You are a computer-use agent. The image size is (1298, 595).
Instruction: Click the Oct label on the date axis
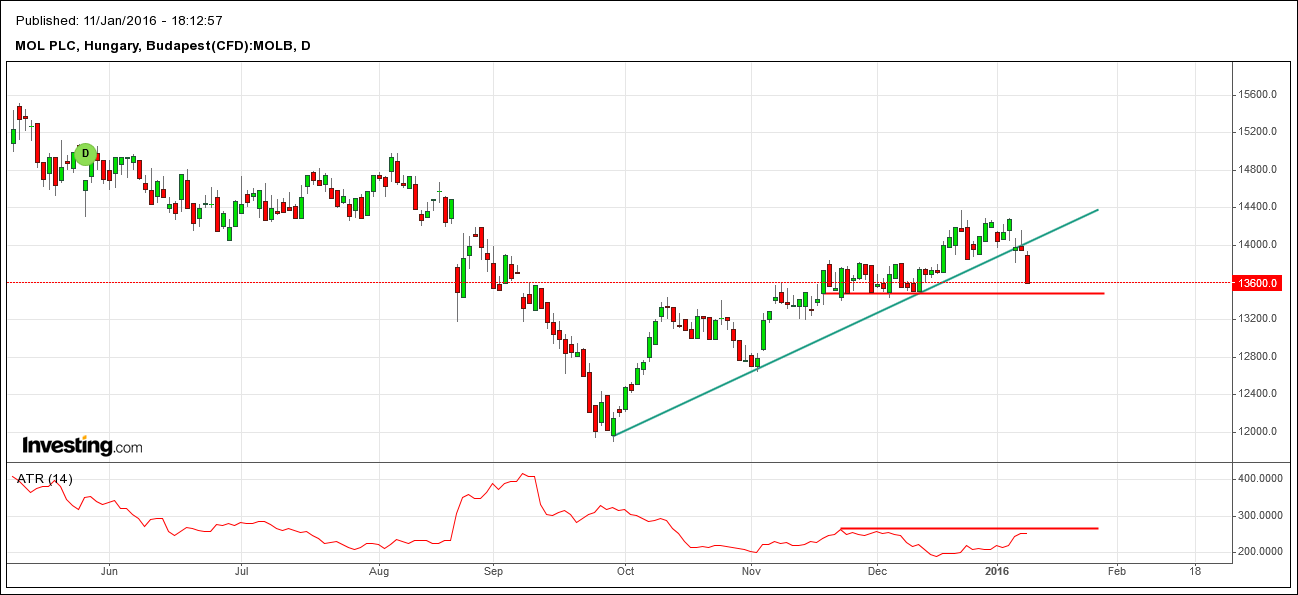[x=625, y=571]
